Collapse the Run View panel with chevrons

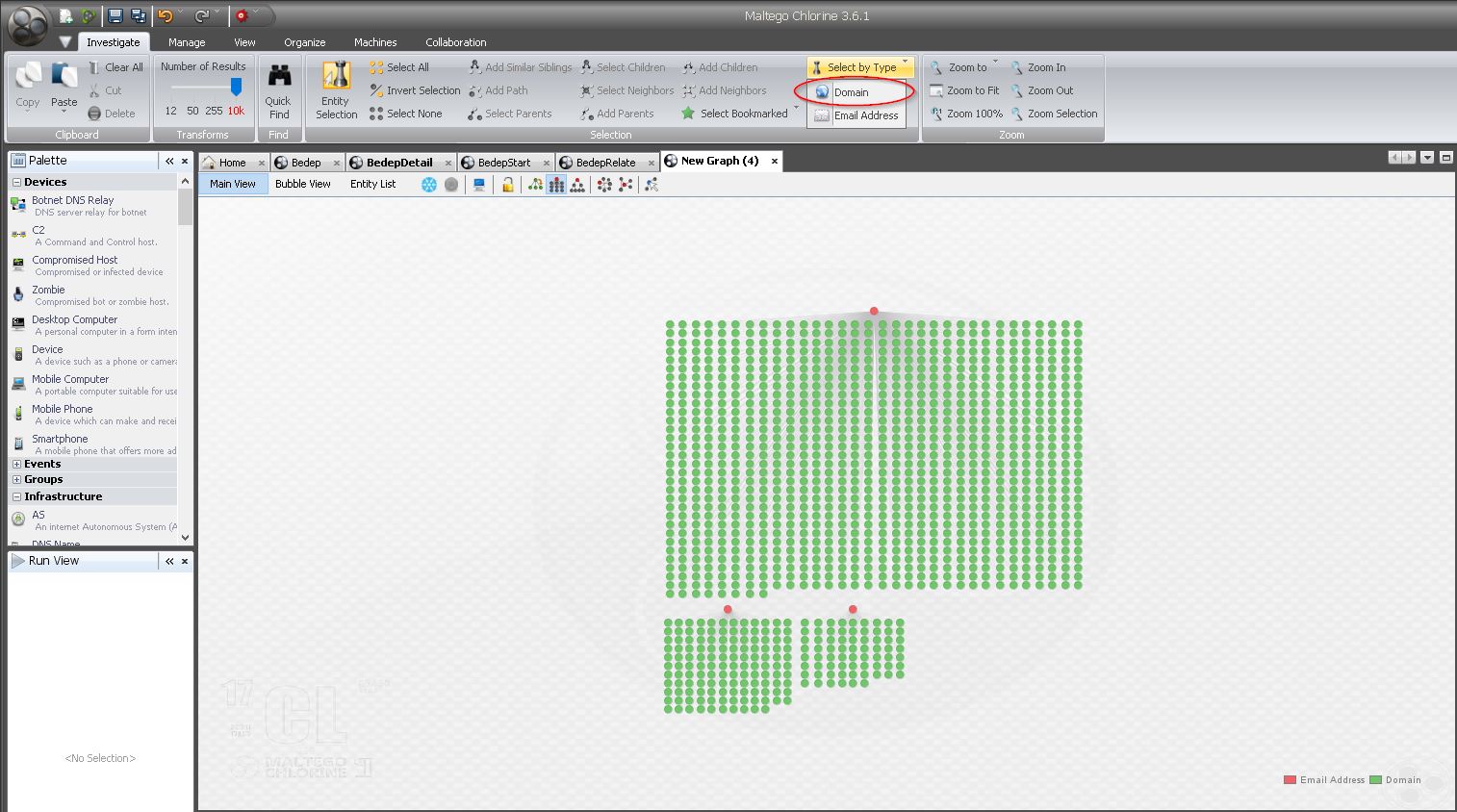pyautogui.click(x=169, y=561)
